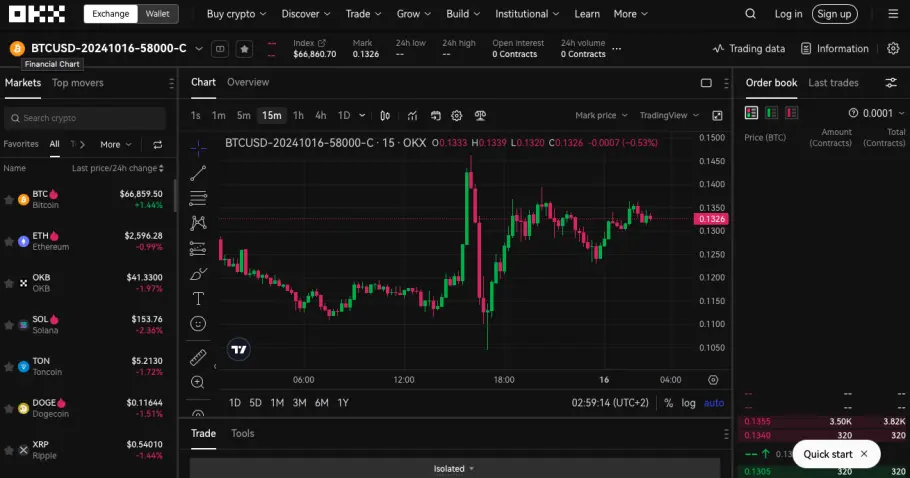This screenshot has height=478, width=910.
Task: Favorite the SOL Solana row star
Action: point(9,325)
